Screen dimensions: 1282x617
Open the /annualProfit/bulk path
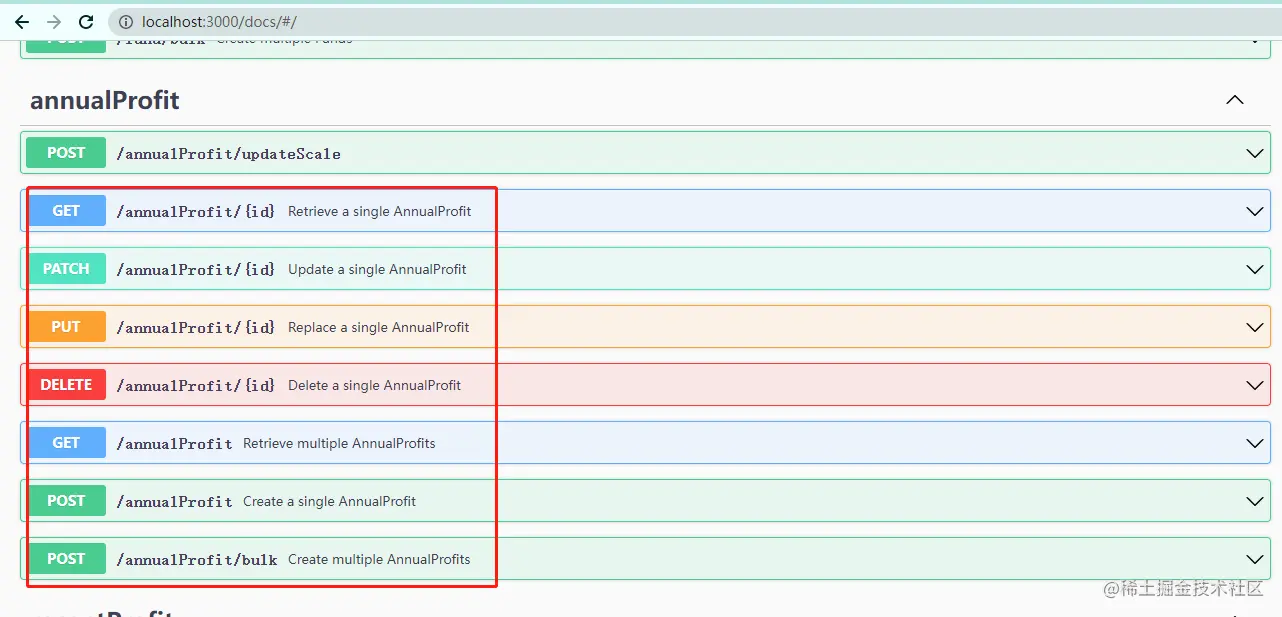[x=197, y=560]
